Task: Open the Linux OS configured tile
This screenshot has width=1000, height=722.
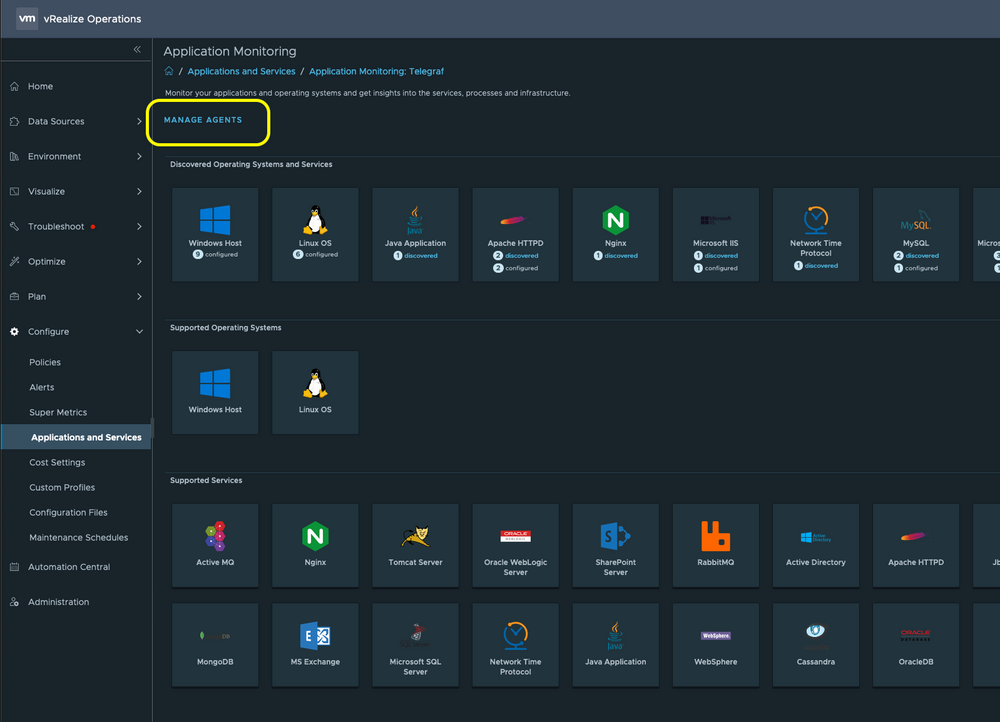Action: pos(315,234)
